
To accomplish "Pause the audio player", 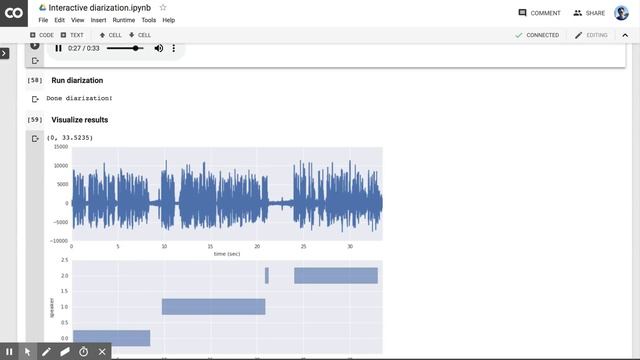I will point(58,48).
